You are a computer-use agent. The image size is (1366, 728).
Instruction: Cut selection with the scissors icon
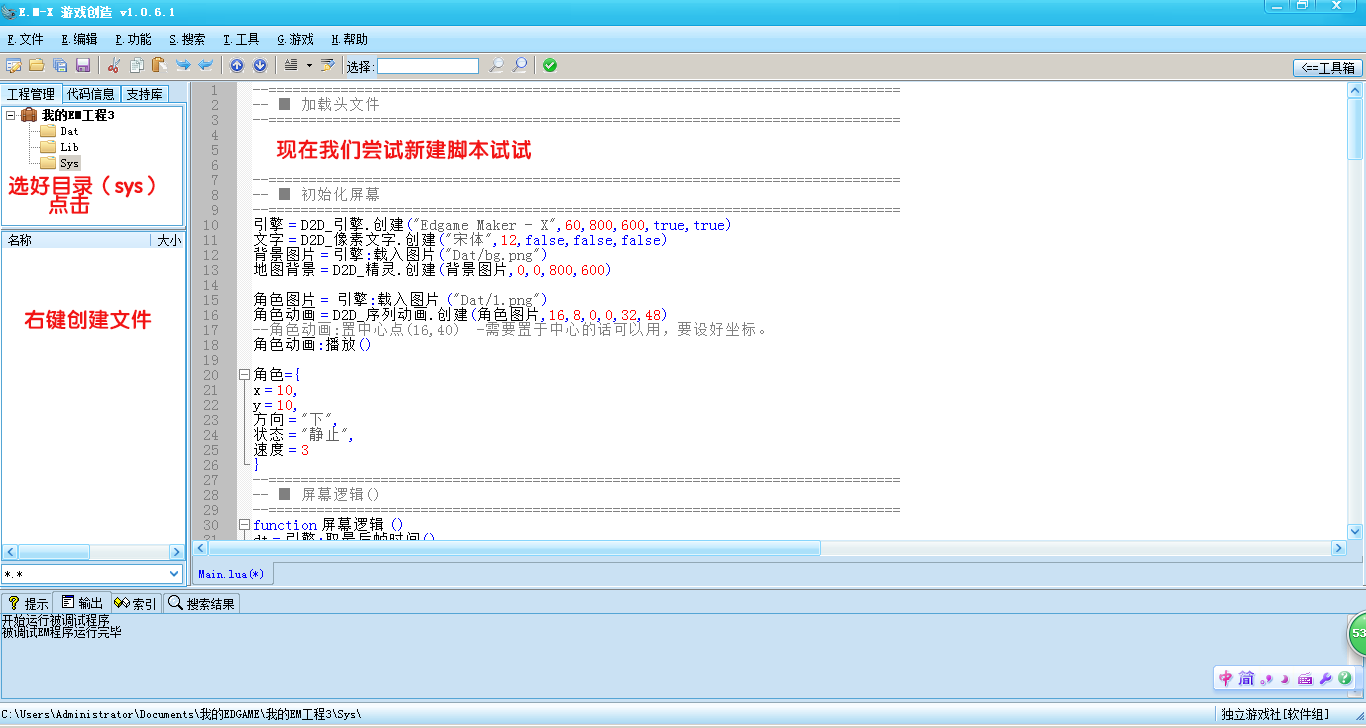pos(113,66)
